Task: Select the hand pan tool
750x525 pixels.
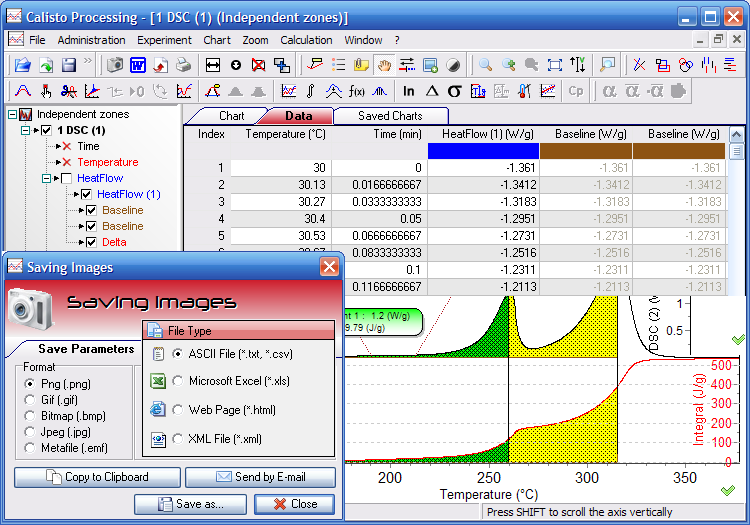Action: tap(384, 65)
